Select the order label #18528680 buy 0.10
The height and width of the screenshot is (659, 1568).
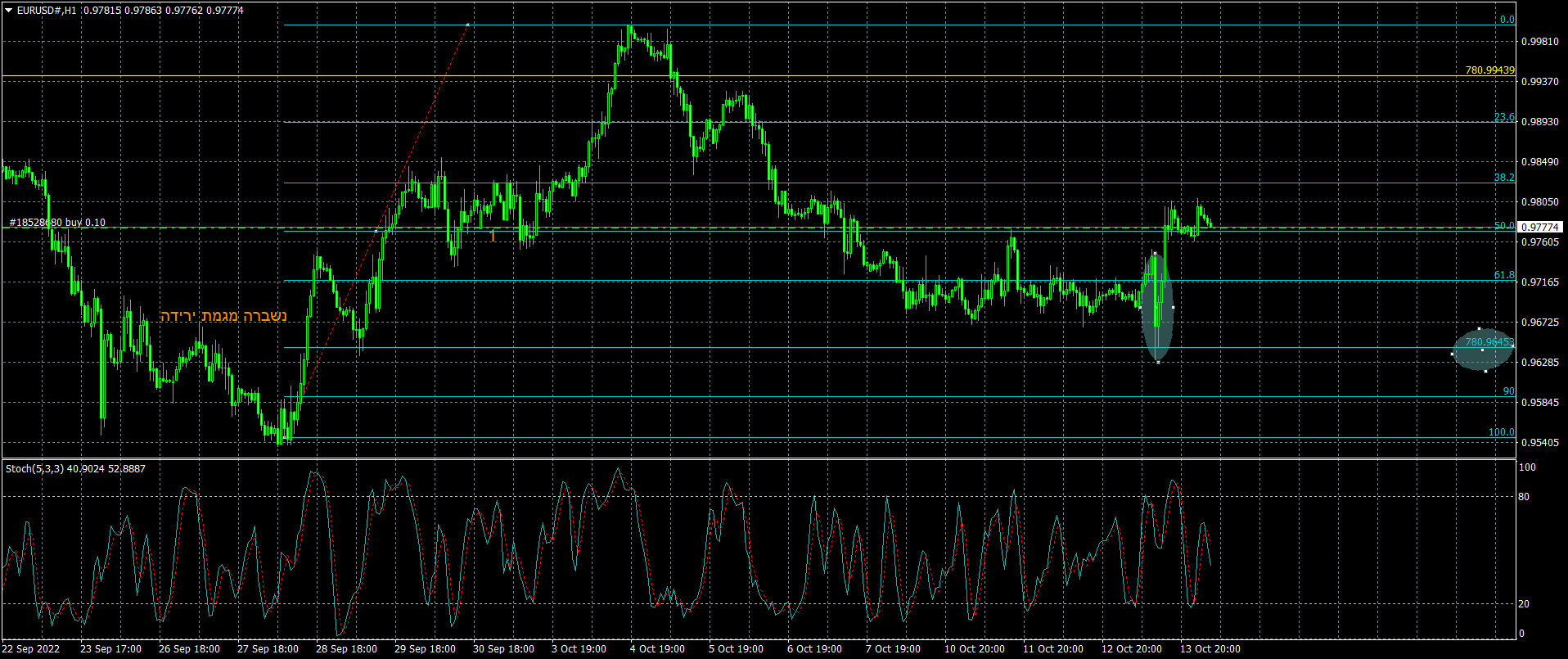[x=57, y=223]
